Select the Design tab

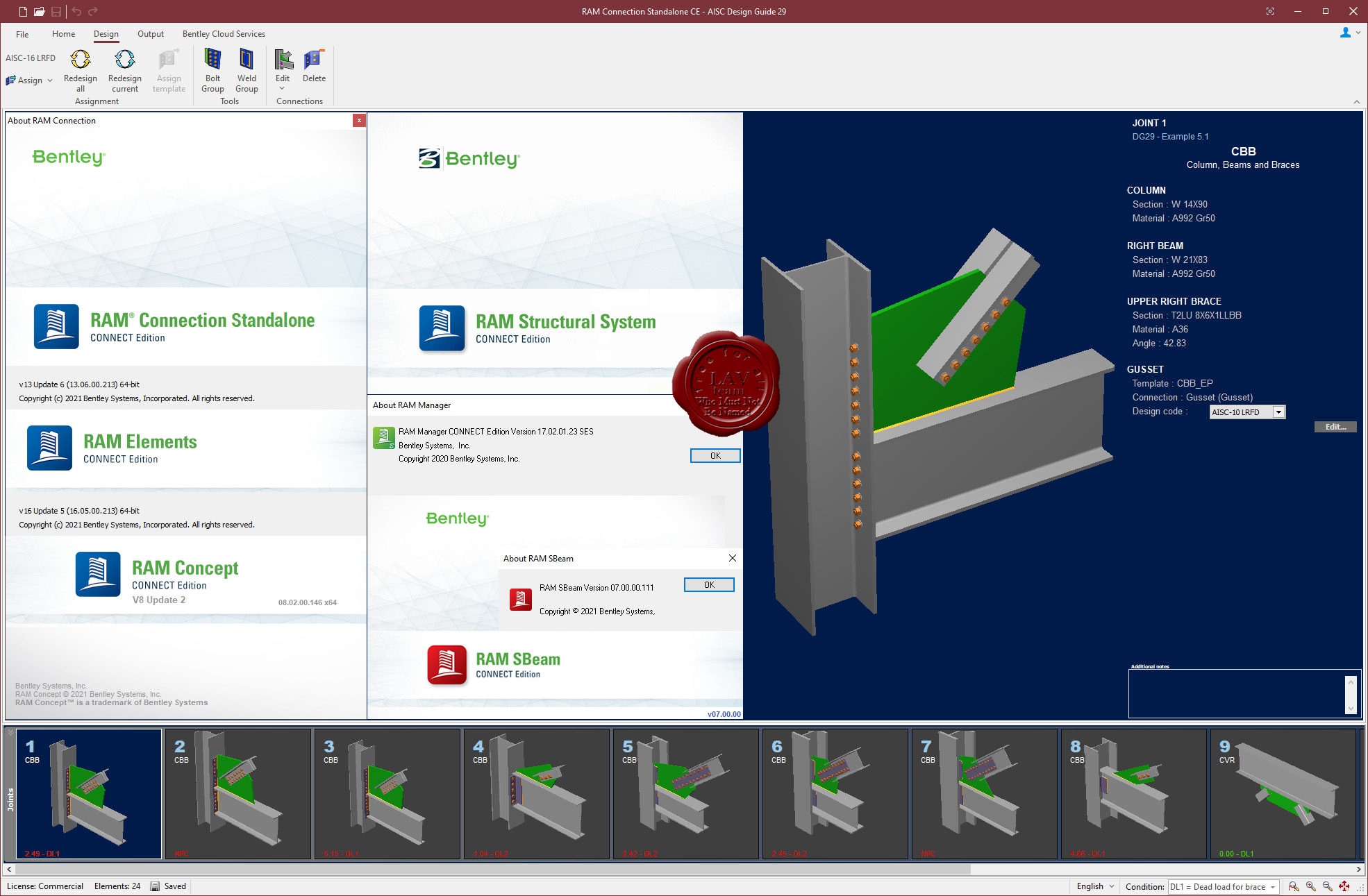106,34
